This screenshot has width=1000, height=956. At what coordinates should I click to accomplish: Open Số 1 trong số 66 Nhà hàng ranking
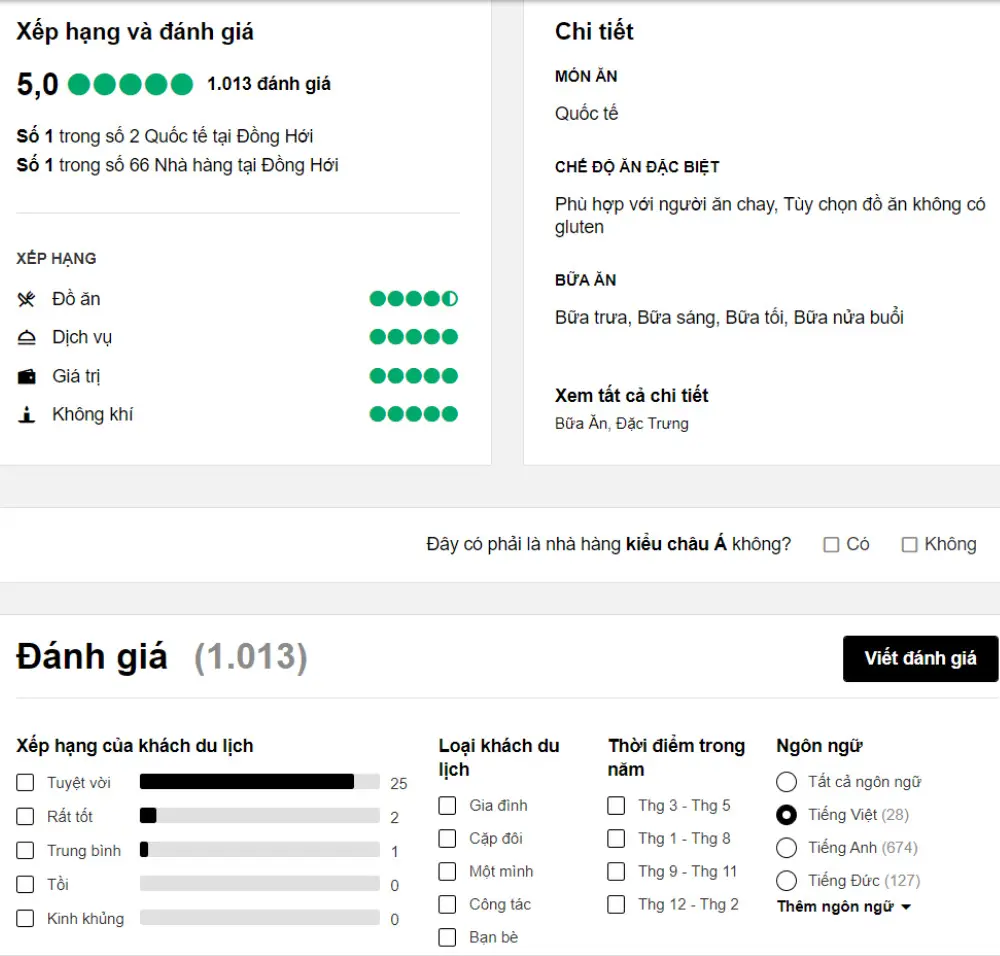pos(177,165)
